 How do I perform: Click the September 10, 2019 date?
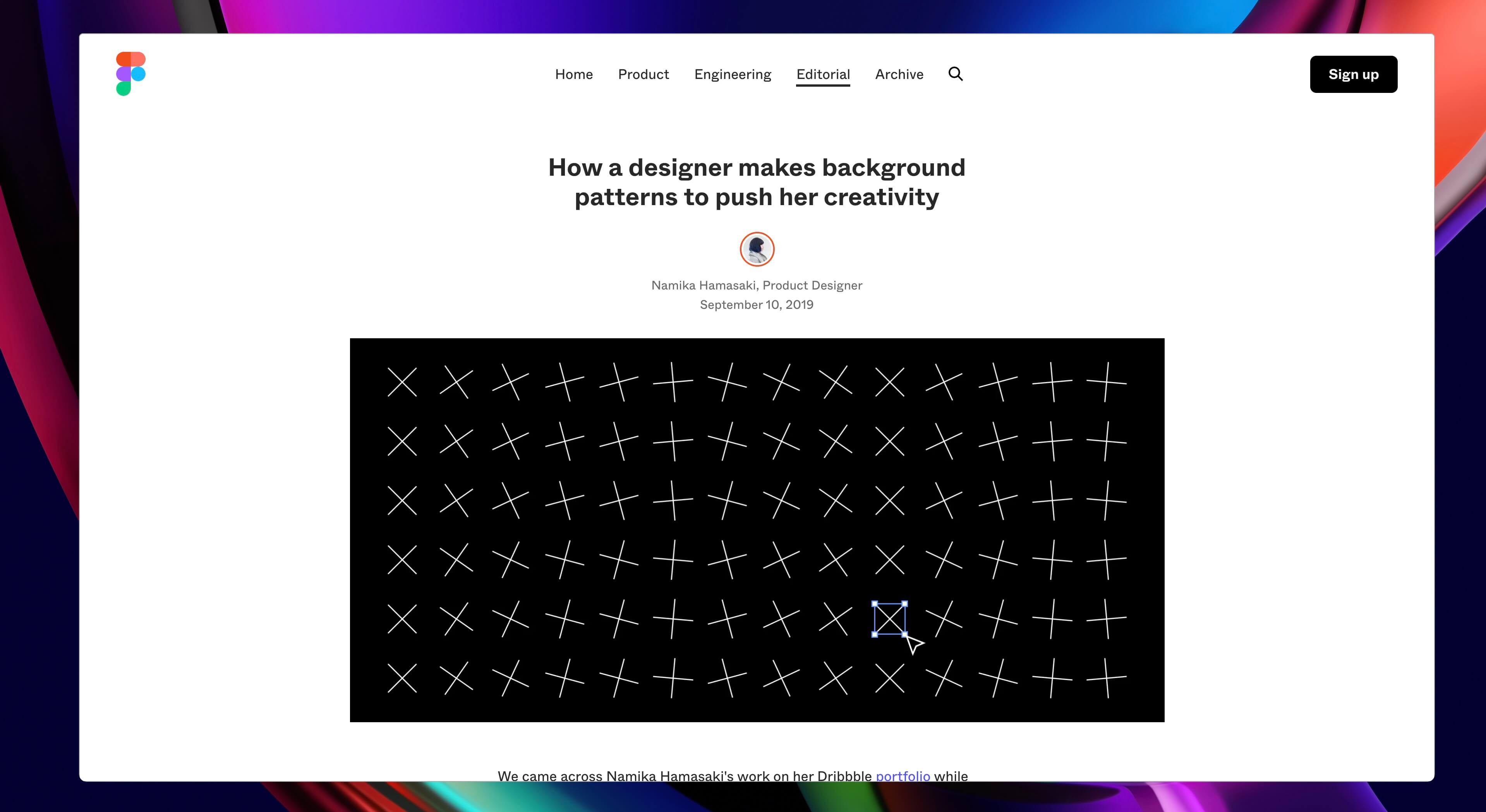point(756,305)
